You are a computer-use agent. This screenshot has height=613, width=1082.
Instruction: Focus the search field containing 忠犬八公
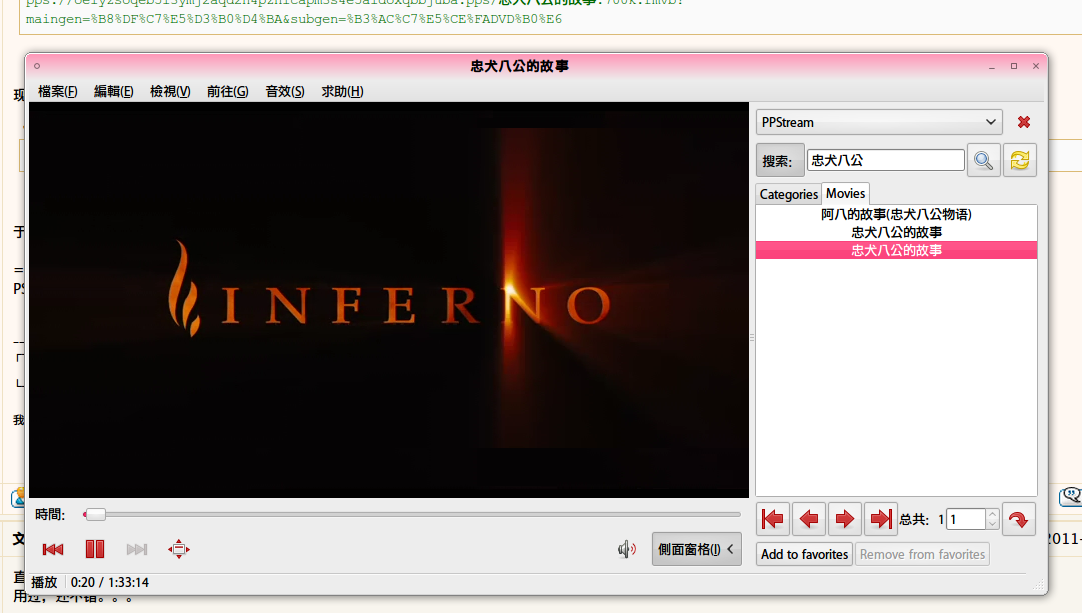(885, 160)
